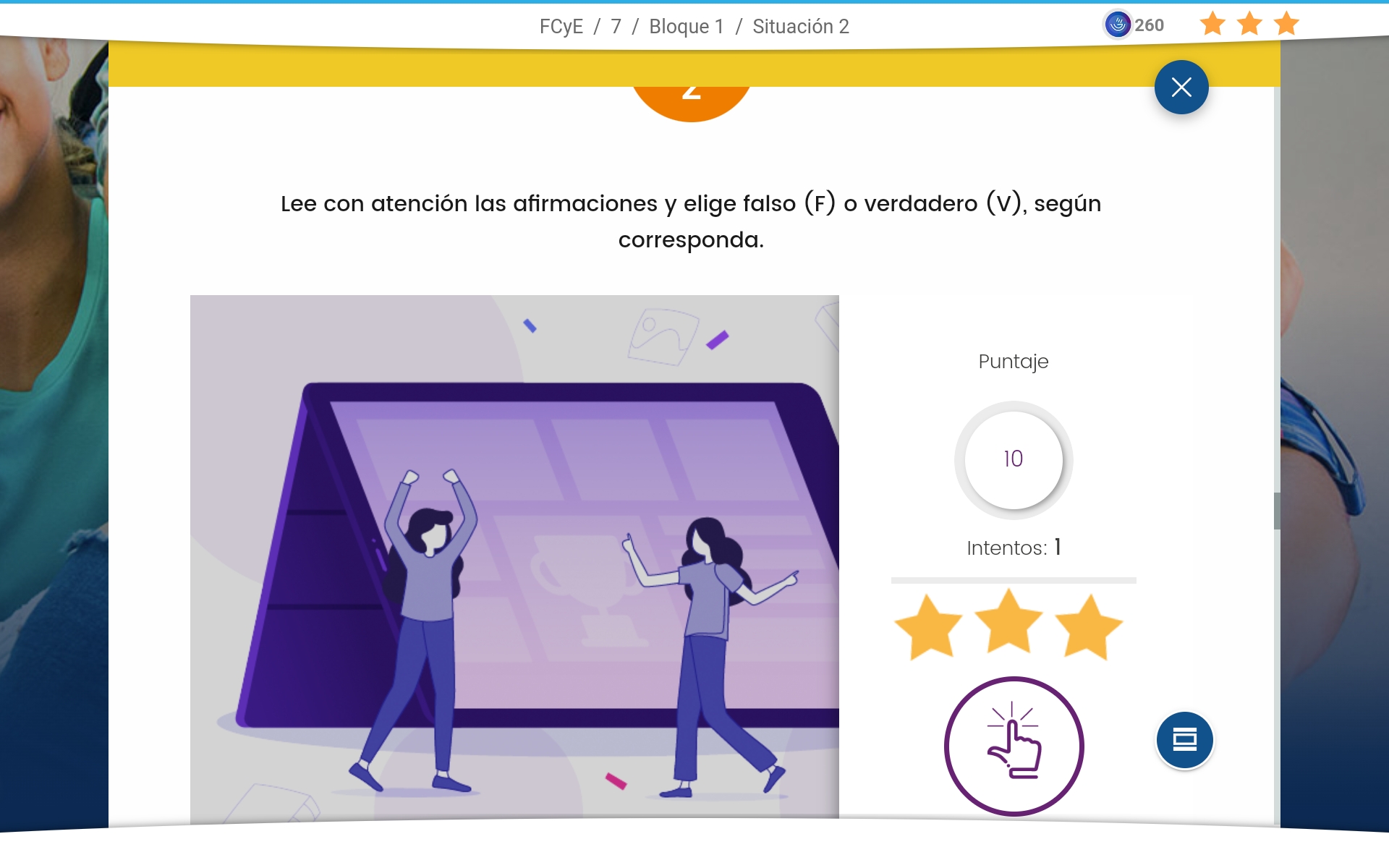Click the third star in the top header
The width and height of the screenshot is (1389, 868).
pyautogui.click(x=1286, y=24)
